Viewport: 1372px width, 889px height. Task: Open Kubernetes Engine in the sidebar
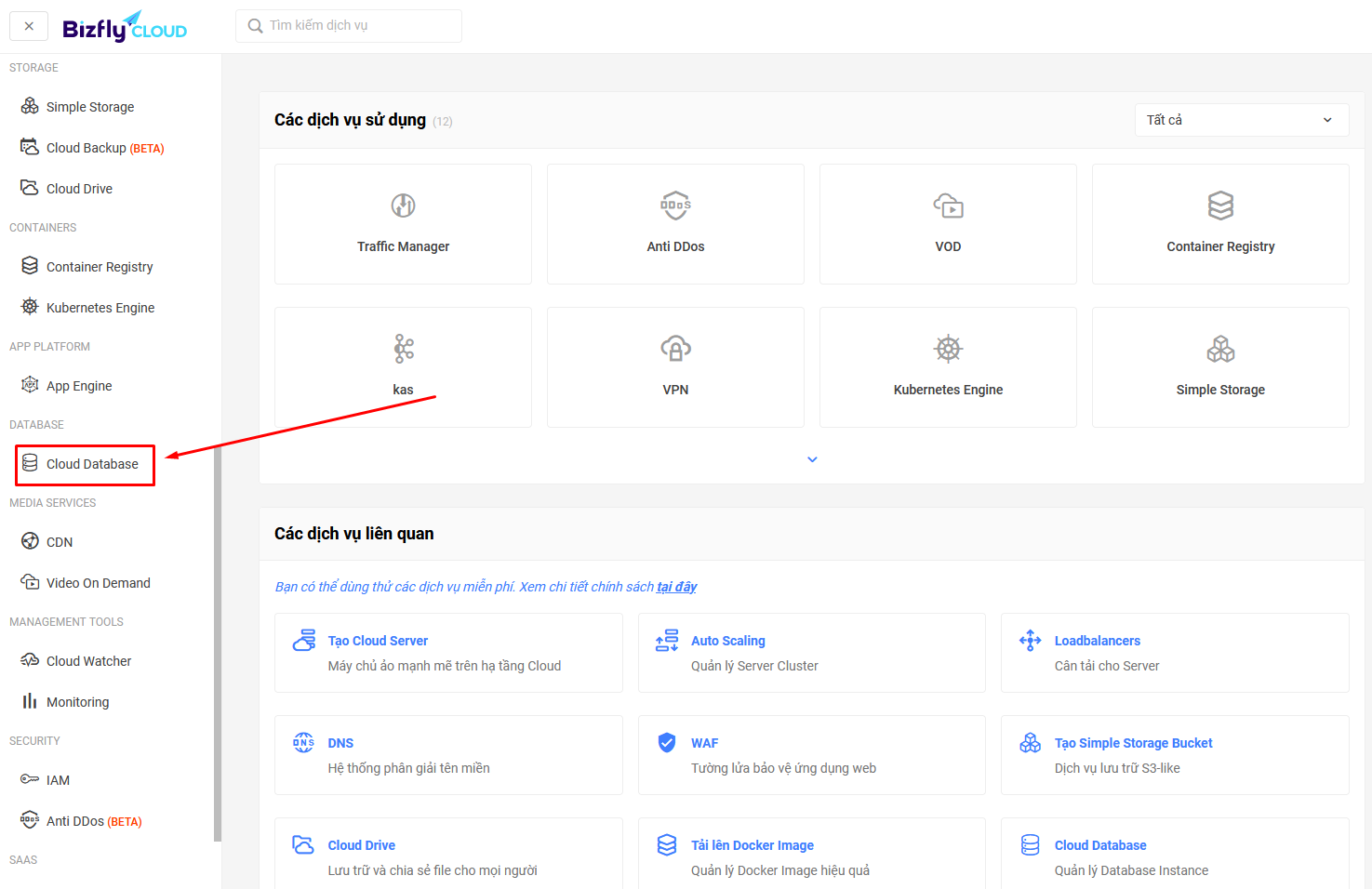pos(100,308)
